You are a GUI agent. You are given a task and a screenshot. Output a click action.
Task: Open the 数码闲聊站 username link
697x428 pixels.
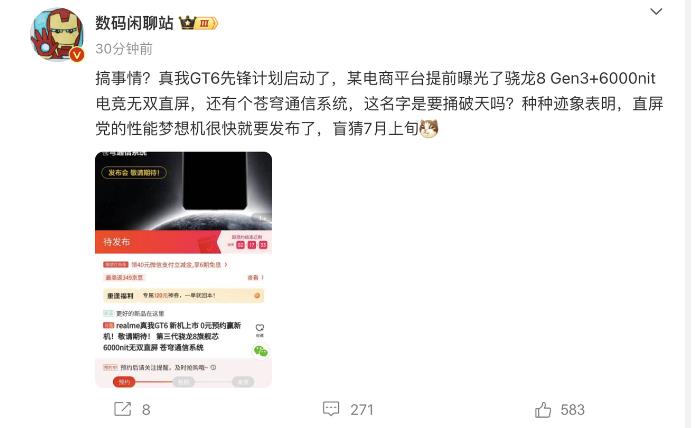pyautogui.click(x=134, y=23)
